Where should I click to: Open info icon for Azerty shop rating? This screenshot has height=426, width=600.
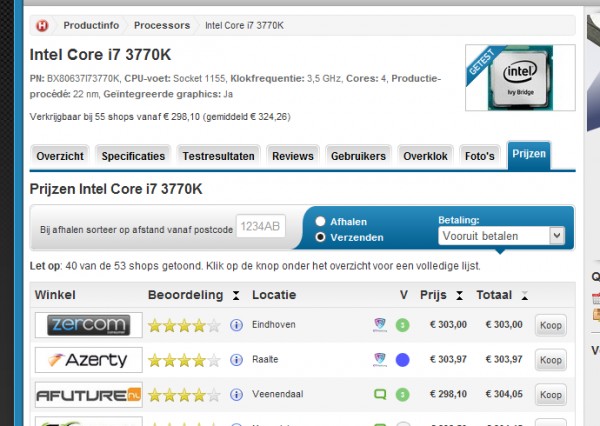pos(236,360)
